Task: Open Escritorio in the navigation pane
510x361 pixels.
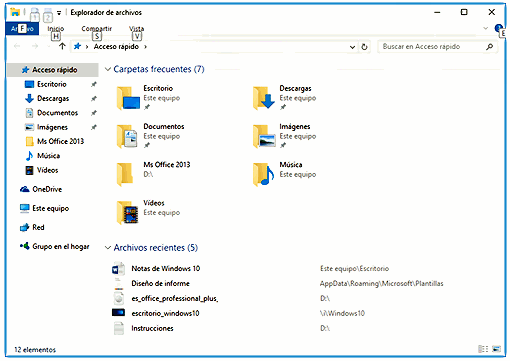Action: [52, 84]
